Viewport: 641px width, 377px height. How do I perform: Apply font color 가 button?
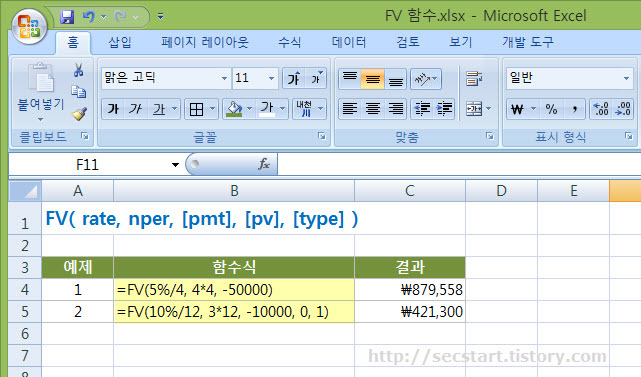(267, 109)
